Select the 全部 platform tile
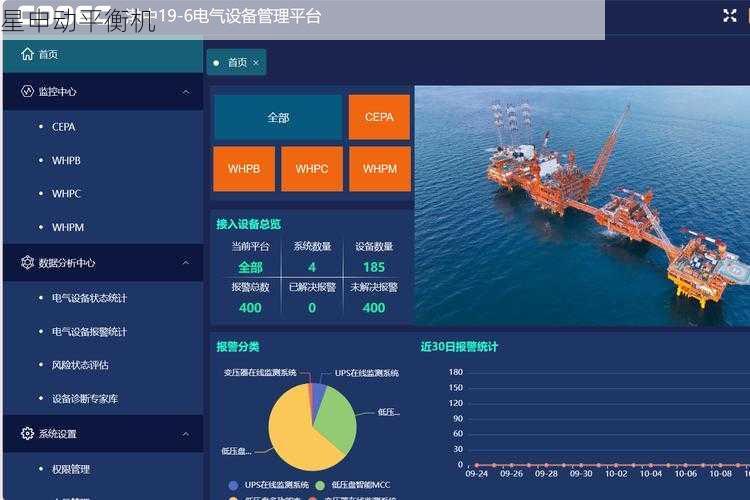The height and width of the screenshot is (500, 750). [278, 117]
